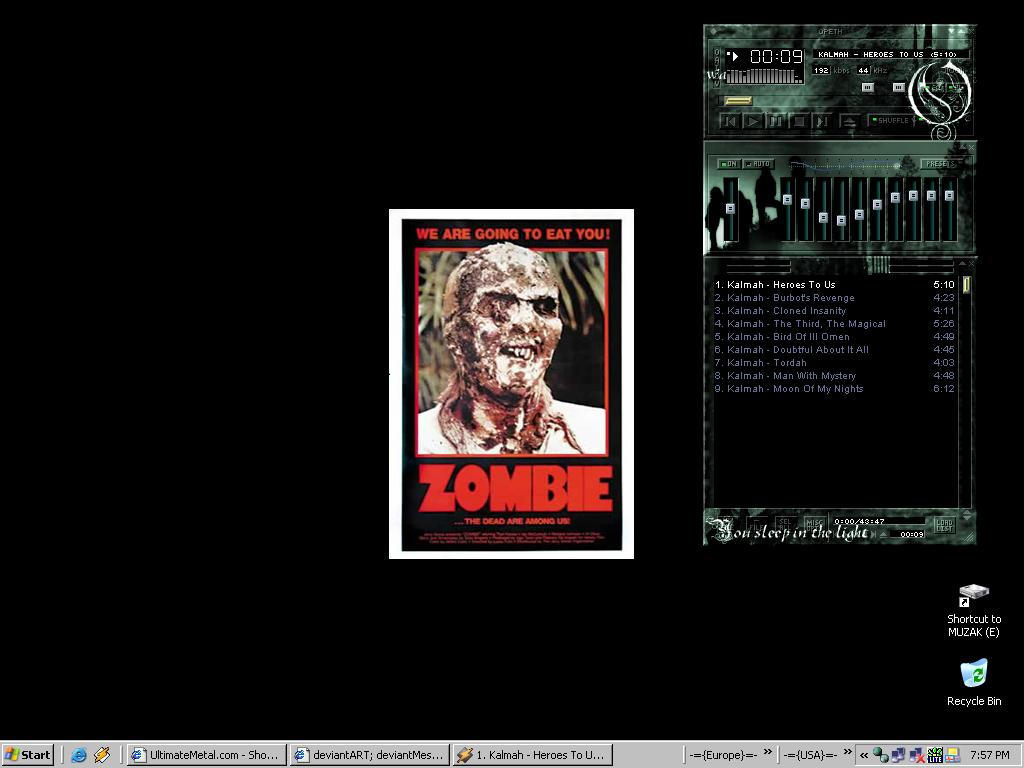Select playlist track Kalmah - Cloned Insanity
This screenshot has height=768, width=1024.
click(x=835, y=311)
